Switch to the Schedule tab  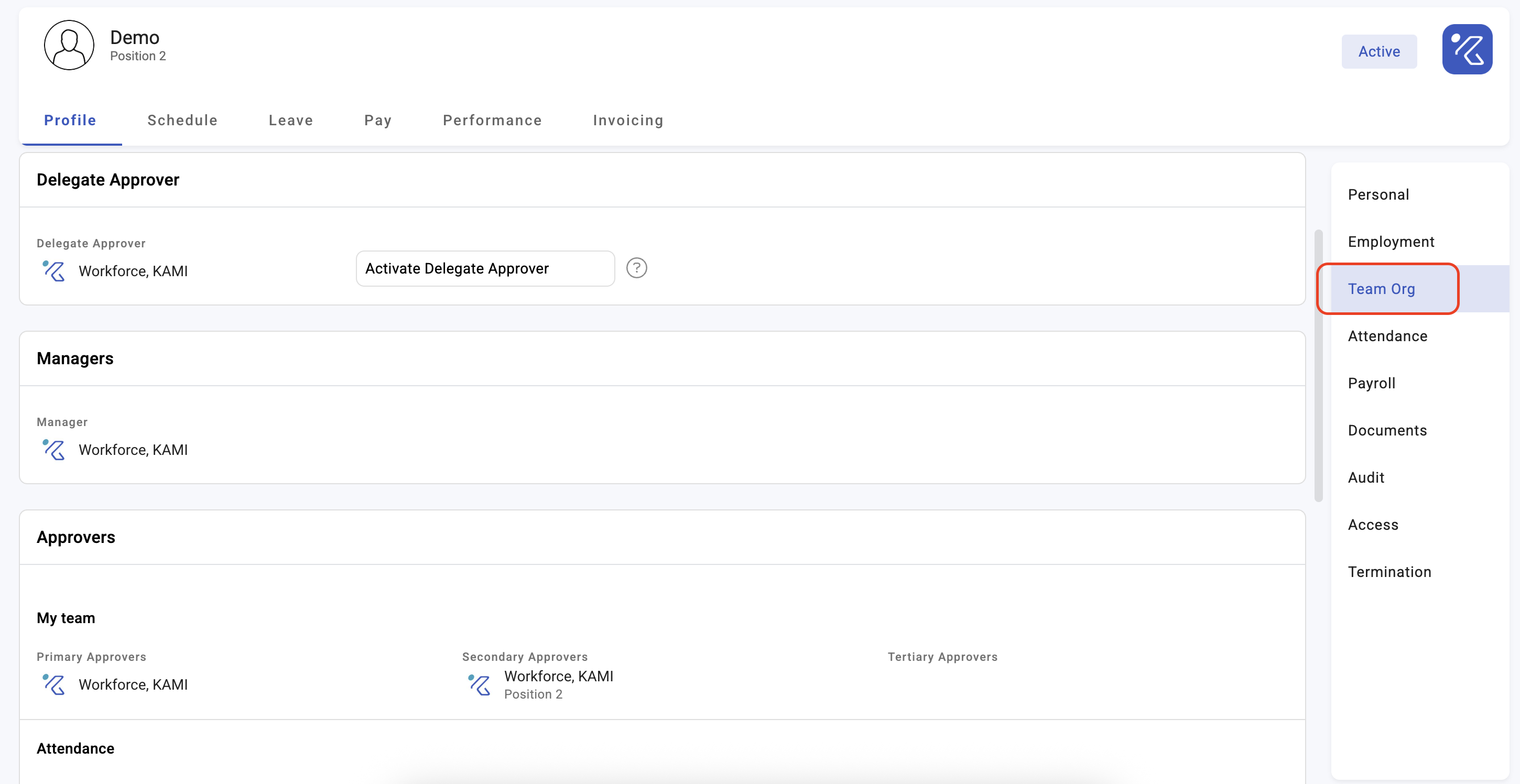[x=182, y=121]
